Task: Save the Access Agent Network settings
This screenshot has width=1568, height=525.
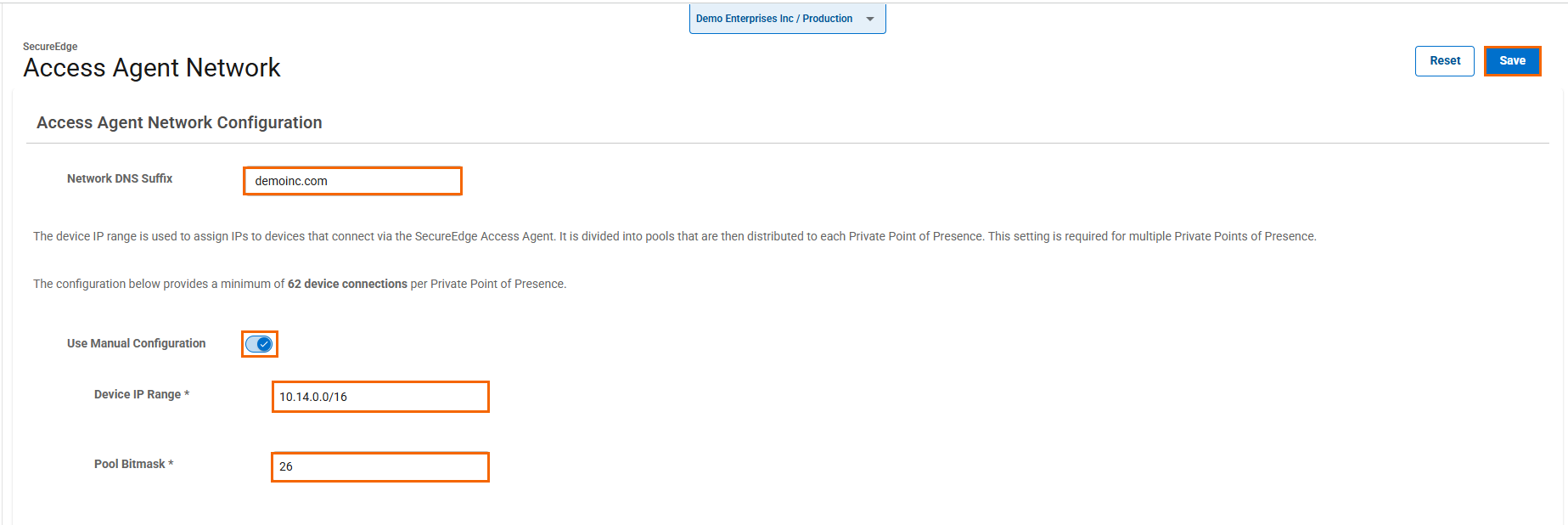Action: (x=1512, y=61)
